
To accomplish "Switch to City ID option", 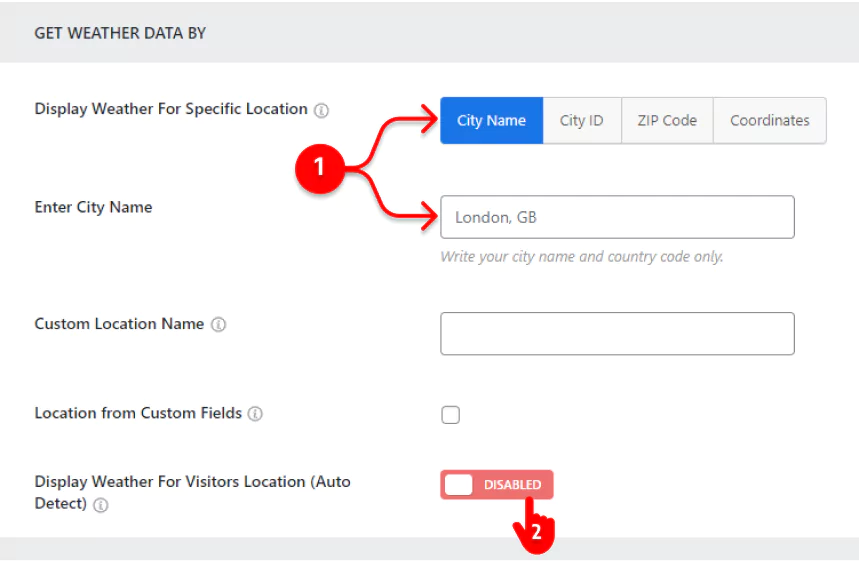I will (582, 121).
